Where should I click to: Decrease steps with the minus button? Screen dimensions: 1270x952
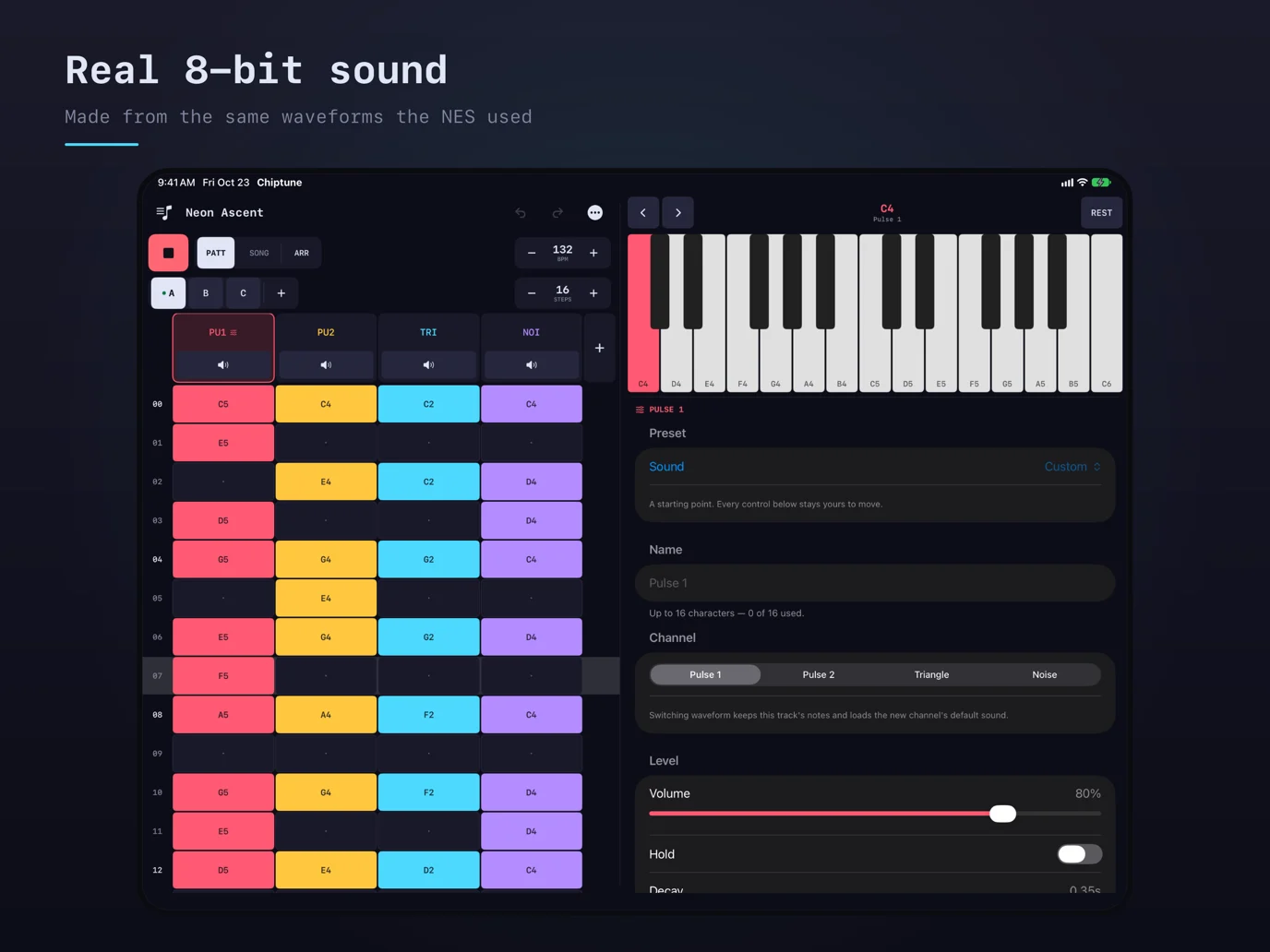tap(532, 293)
